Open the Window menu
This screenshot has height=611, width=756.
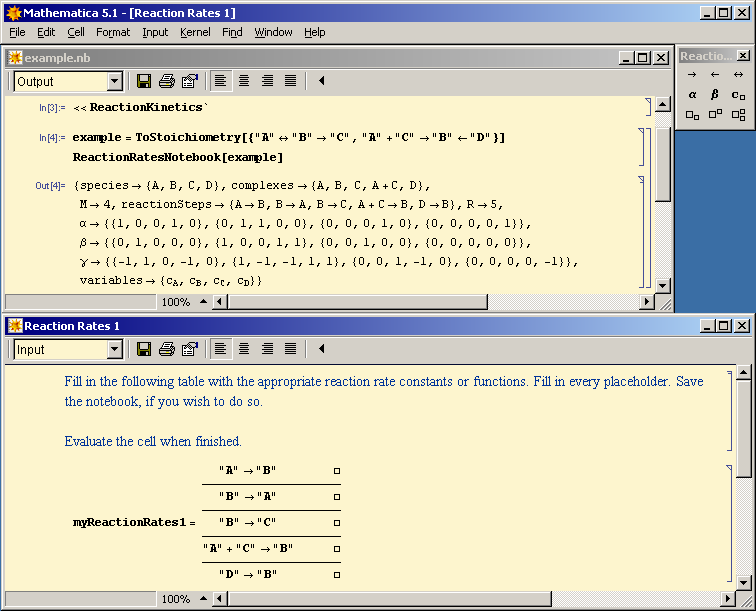[273, 32]
